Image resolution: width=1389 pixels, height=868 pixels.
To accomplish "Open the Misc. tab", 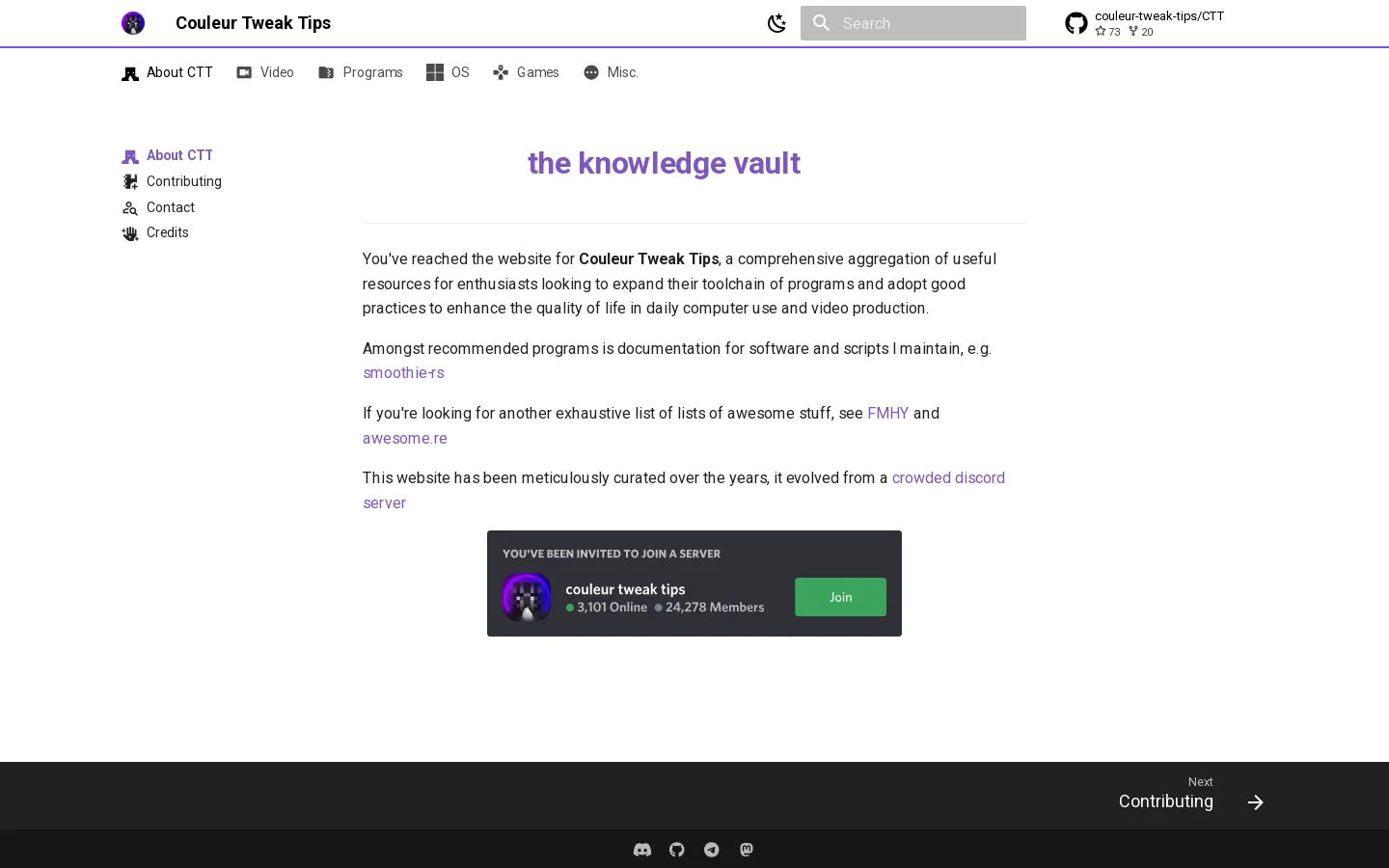I will tap(611, 72).
